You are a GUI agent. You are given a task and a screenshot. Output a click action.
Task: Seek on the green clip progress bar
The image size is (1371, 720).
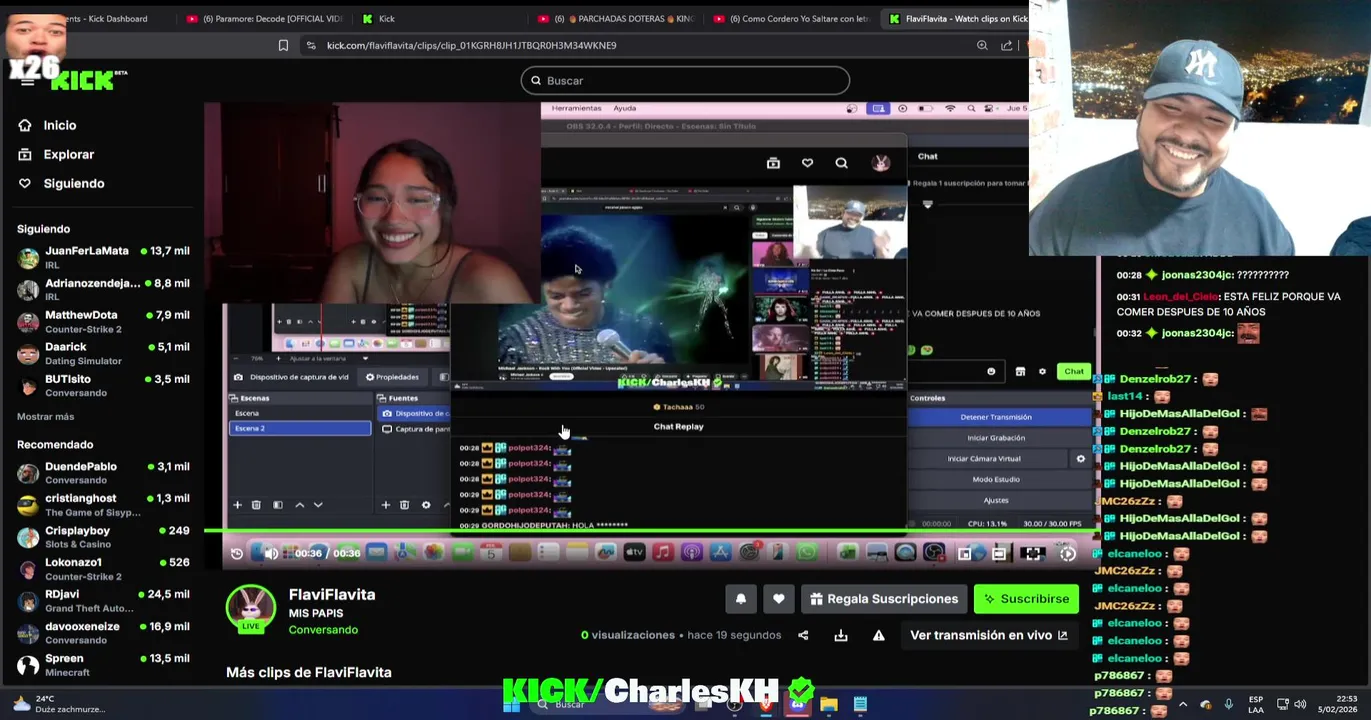pyautogui.click(x=652, y=531)
